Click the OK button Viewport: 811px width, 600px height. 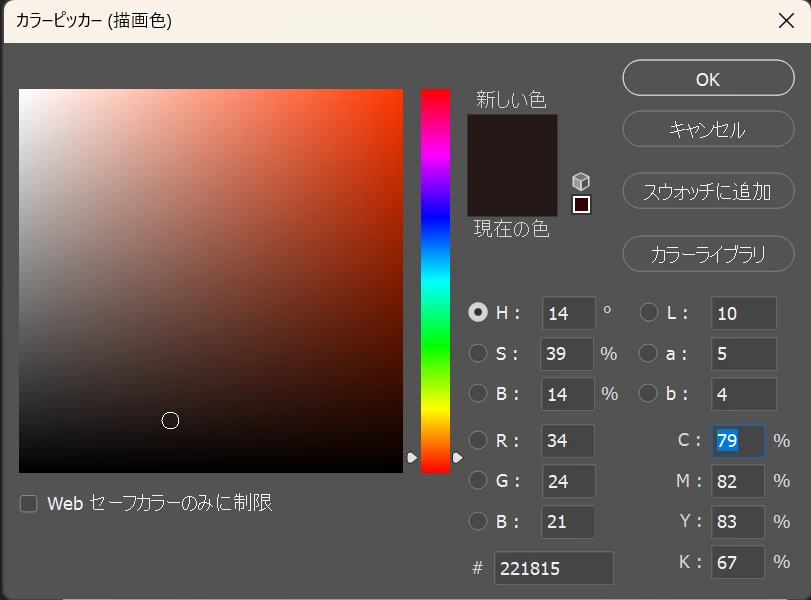coord(708,78)
